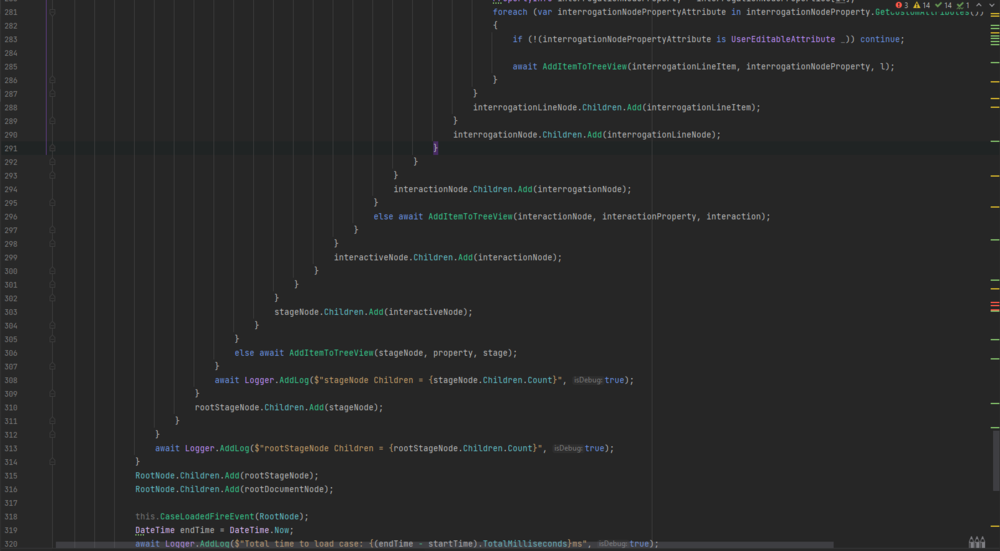Image resolution: width=1000 pixels, height=551 pixels.
Task: Click Logger.AddLog call on line 308
Action: (x=277, y=380)
